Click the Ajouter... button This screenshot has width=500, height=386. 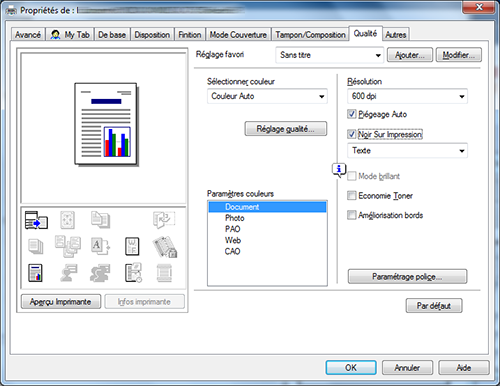(x=410, y=55)
